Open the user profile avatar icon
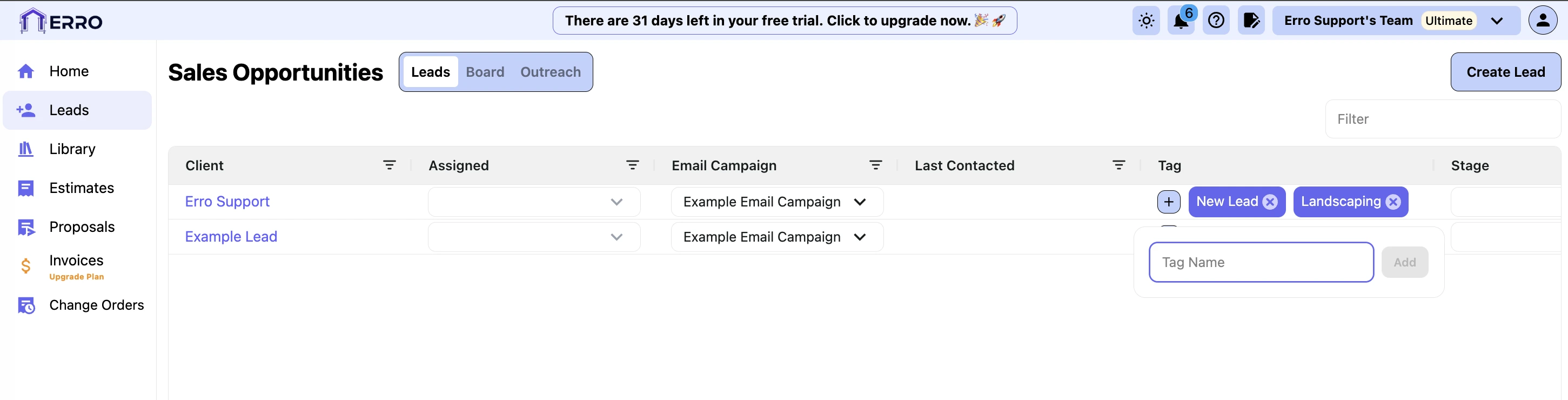 1543,21
